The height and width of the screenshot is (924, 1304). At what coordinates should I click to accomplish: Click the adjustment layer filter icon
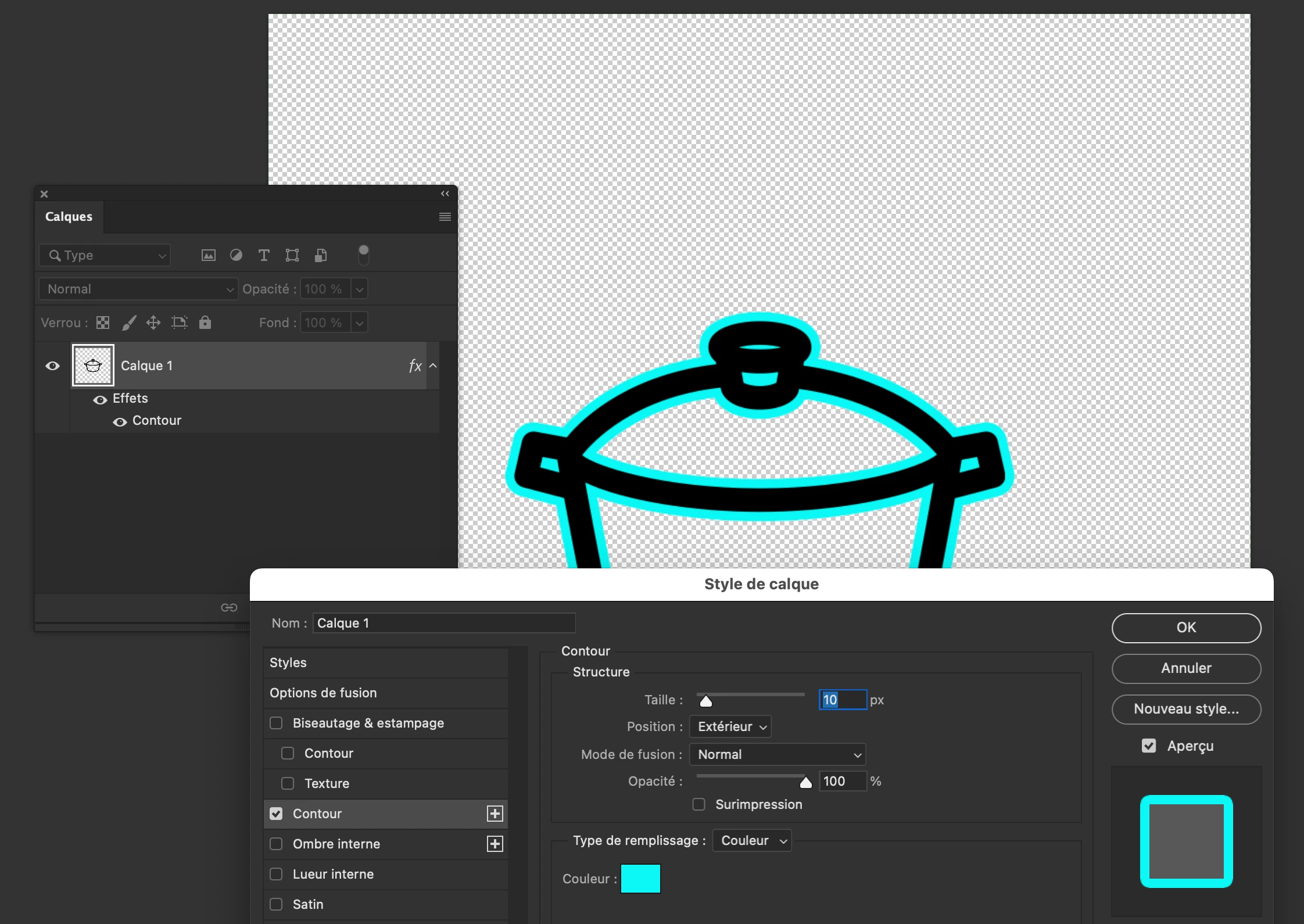(x=236, y=255)
